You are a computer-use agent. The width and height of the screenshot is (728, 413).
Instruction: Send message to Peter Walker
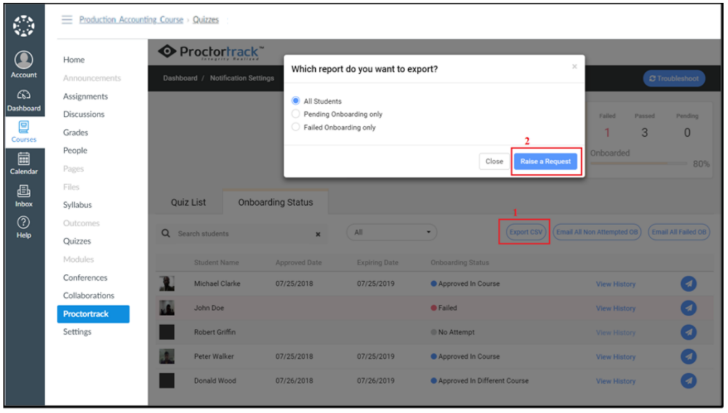click(x=689, y=356)
